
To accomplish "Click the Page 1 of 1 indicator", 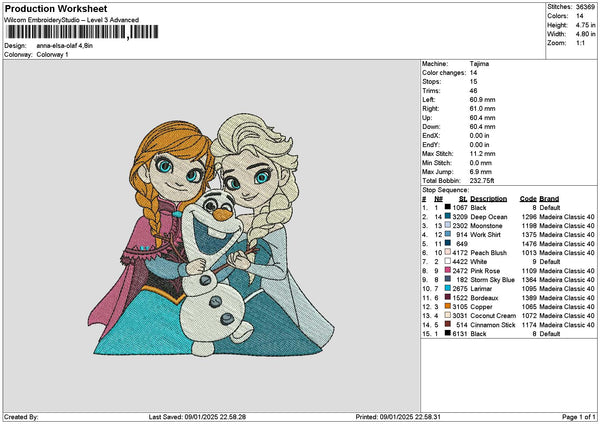I will pyautogui.click(x=579, y=417).
